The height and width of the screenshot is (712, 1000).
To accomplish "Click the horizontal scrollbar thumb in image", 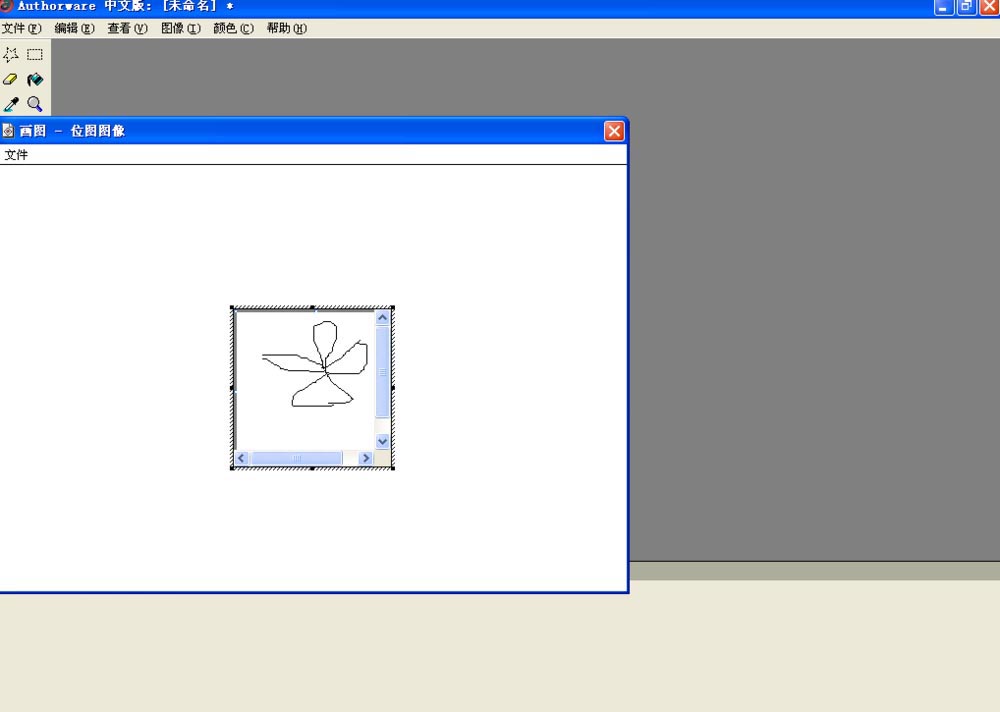I will tap(297, 458).
